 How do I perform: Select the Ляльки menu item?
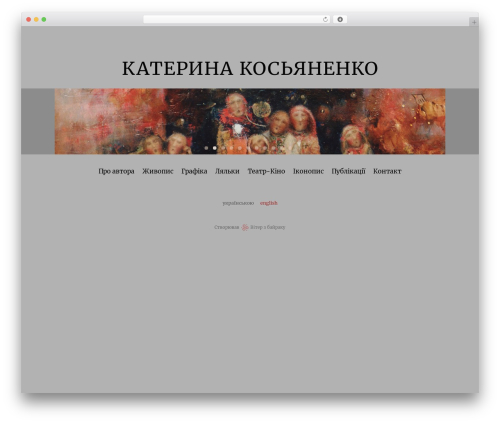227,171
